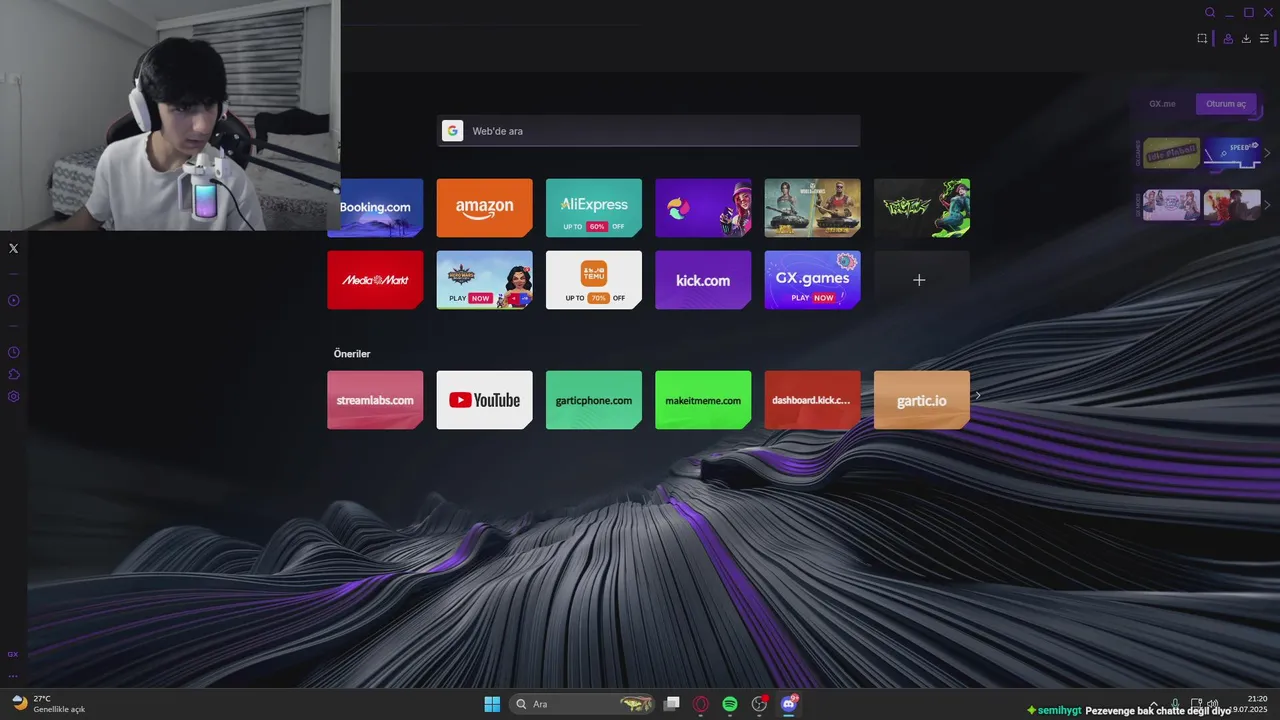The width and height of the screenshot is (1280, 720).
Task: Take a snapshot with the capture icon
Action: (x=1202, y=39)
